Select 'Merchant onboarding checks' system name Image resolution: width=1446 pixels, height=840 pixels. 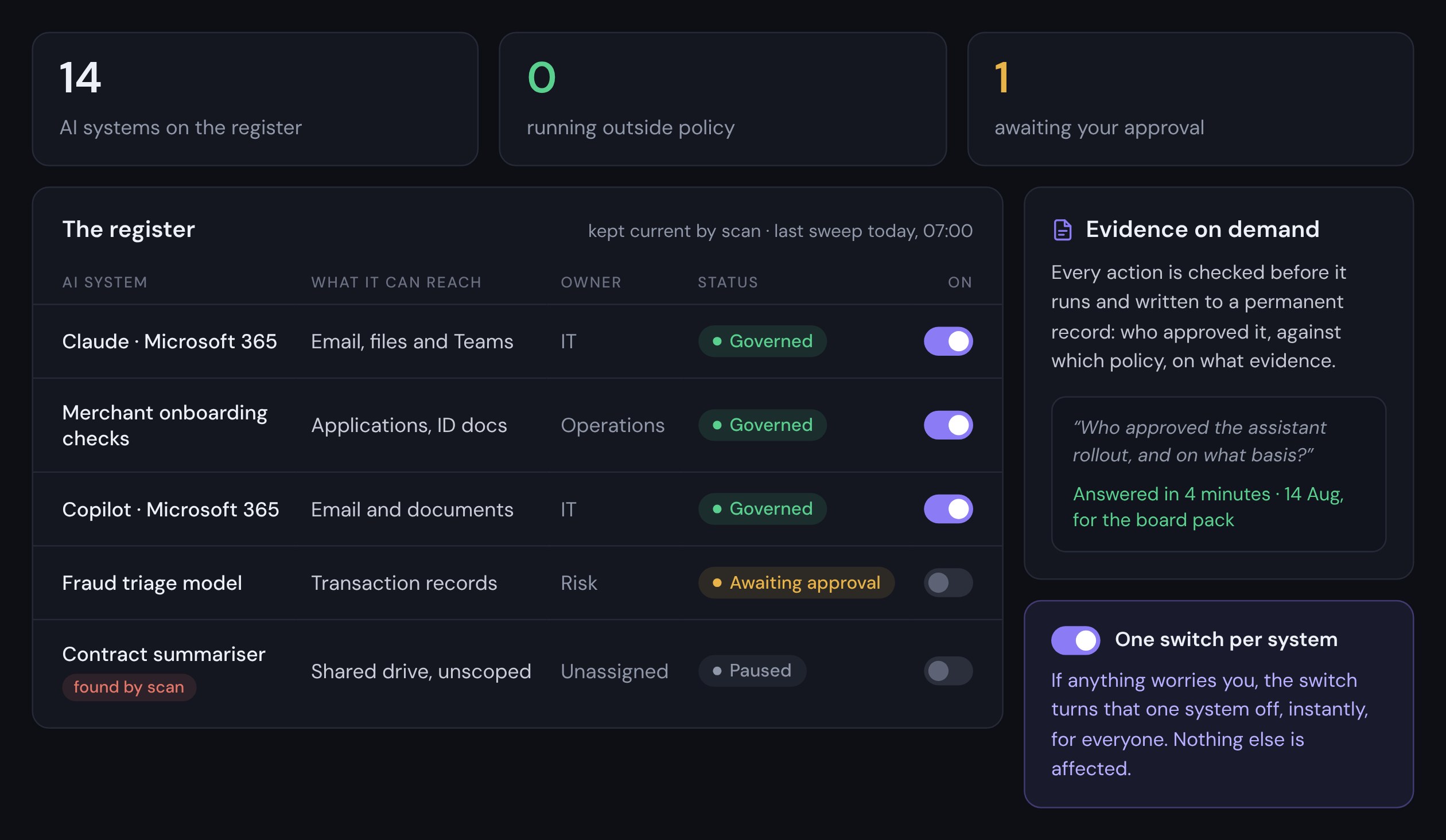165,425
